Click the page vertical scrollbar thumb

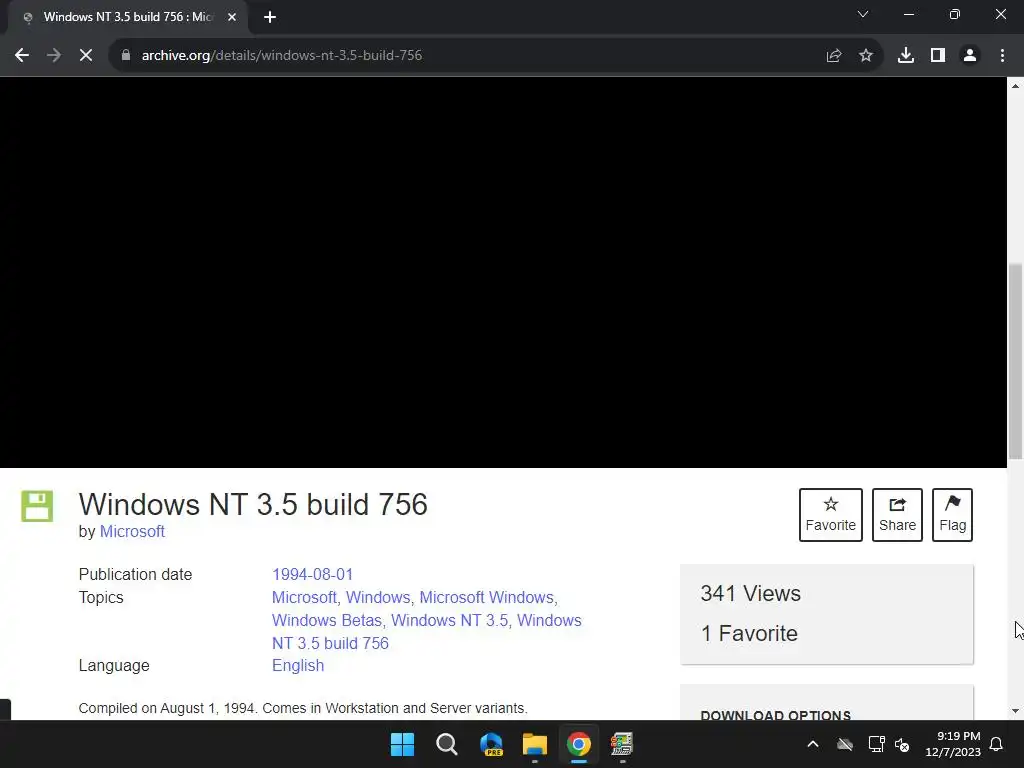click(1015, 361)
